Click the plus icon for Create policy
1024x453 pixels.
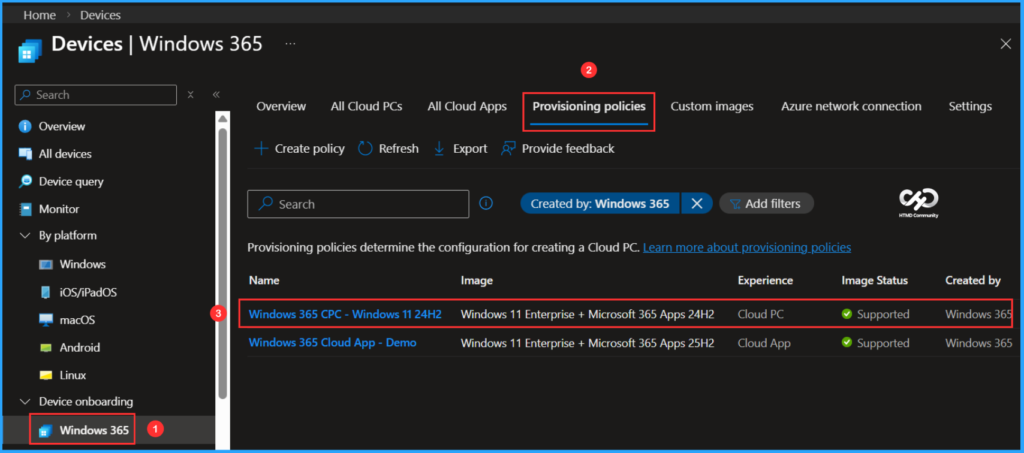(261, 149)
